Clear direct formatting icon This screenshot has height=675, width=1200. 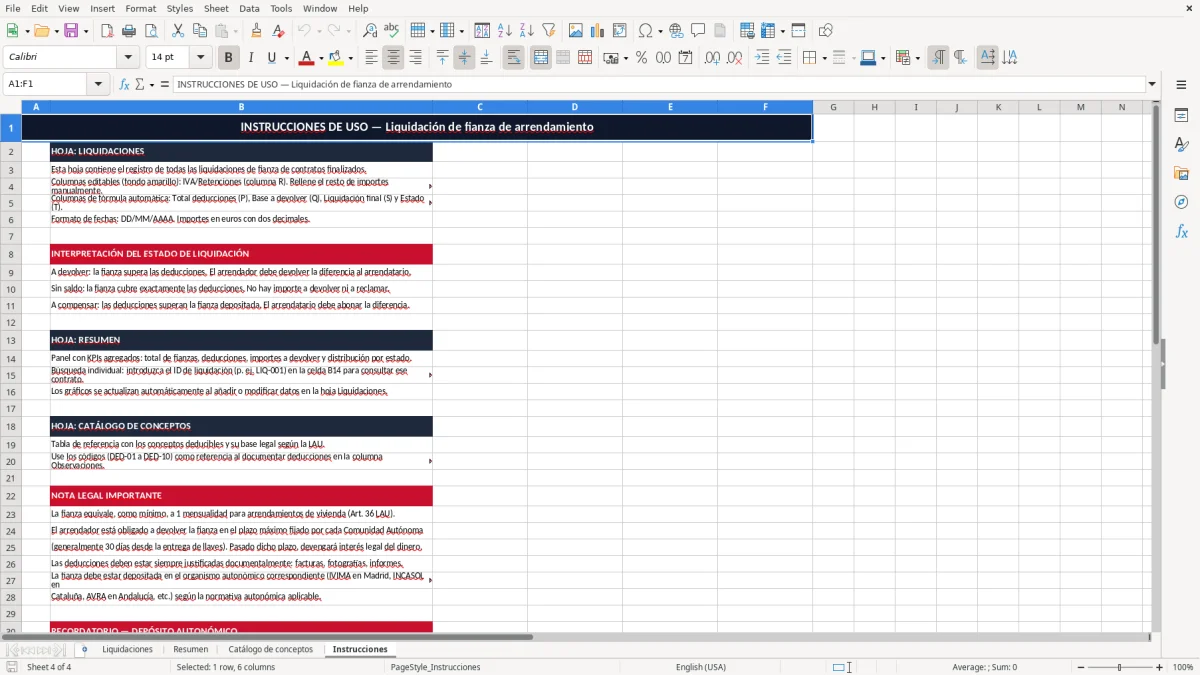click(279, 31)
